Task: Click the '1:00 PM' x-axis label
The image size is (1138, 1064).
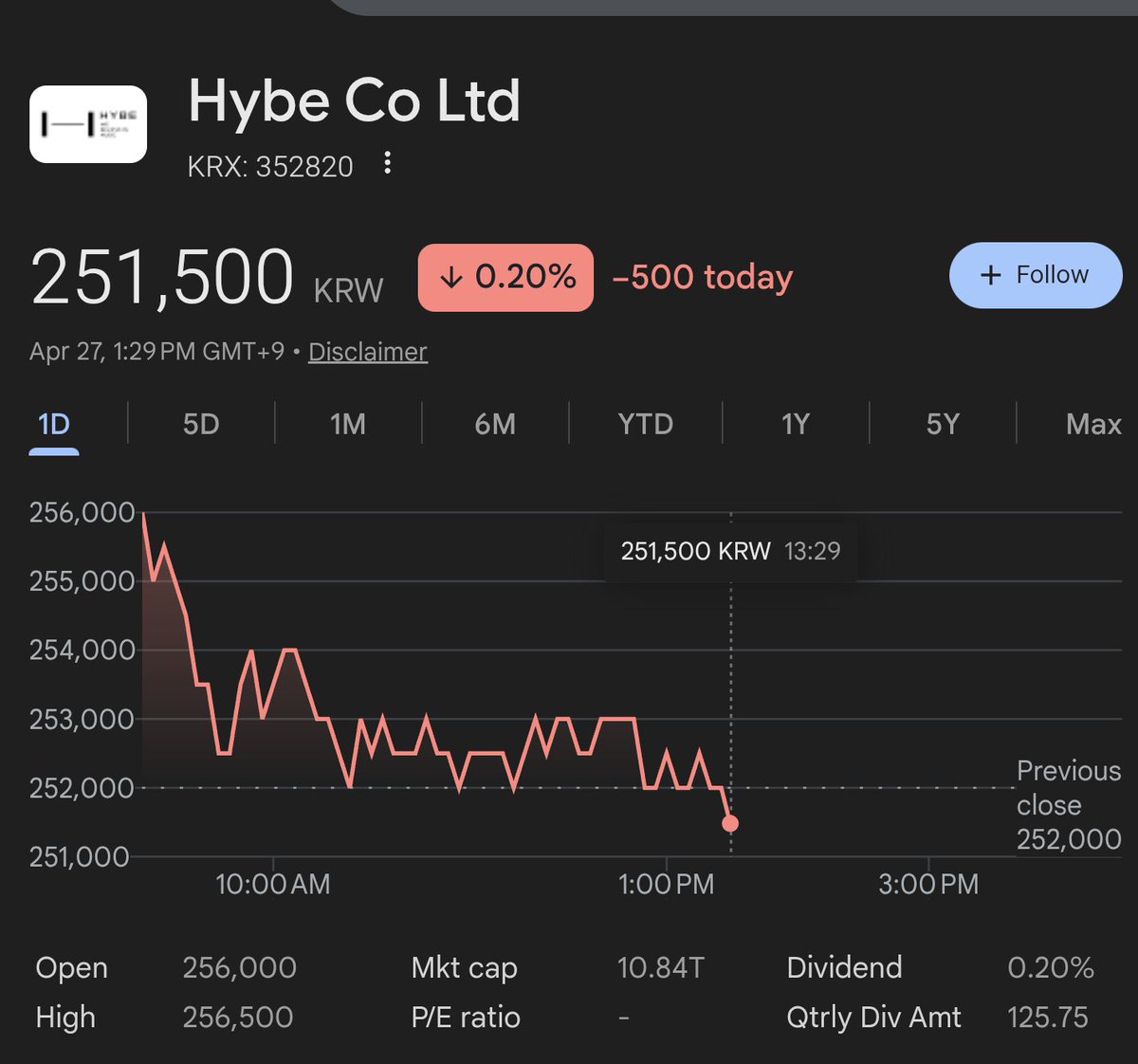Action: [x=667, y=885]
